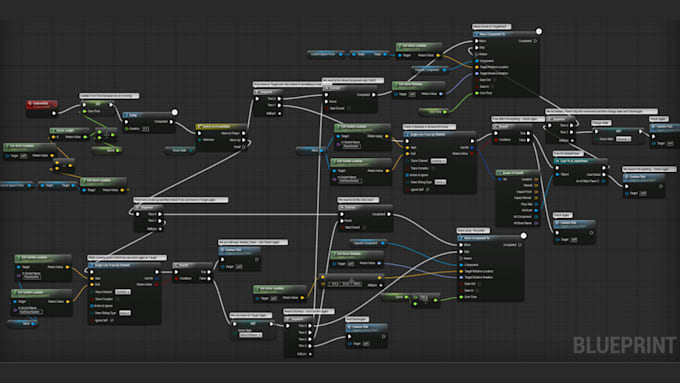Toggle Ignore Self on lower line trace node
The height and width of the screenshot is (383, 680).
[112, 320]
